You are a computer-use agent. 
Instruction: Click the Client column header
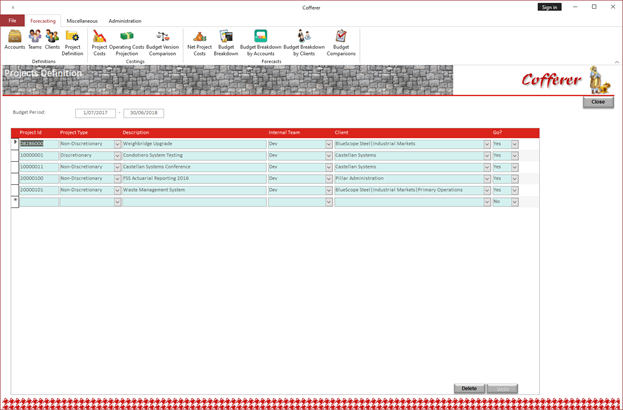pos(341,133)
